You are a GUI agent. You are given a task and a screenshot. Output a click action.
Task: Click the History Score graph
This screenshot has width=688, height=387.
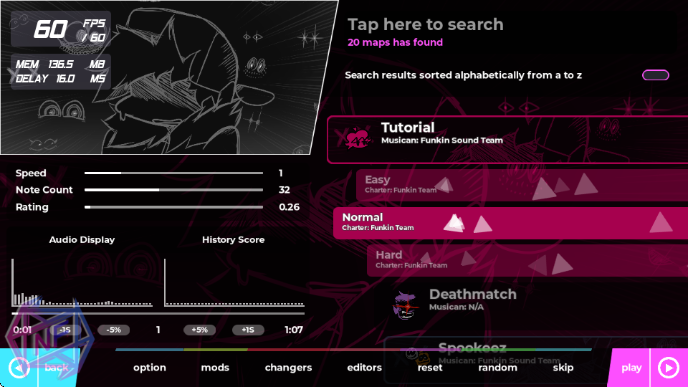point(234,282)
